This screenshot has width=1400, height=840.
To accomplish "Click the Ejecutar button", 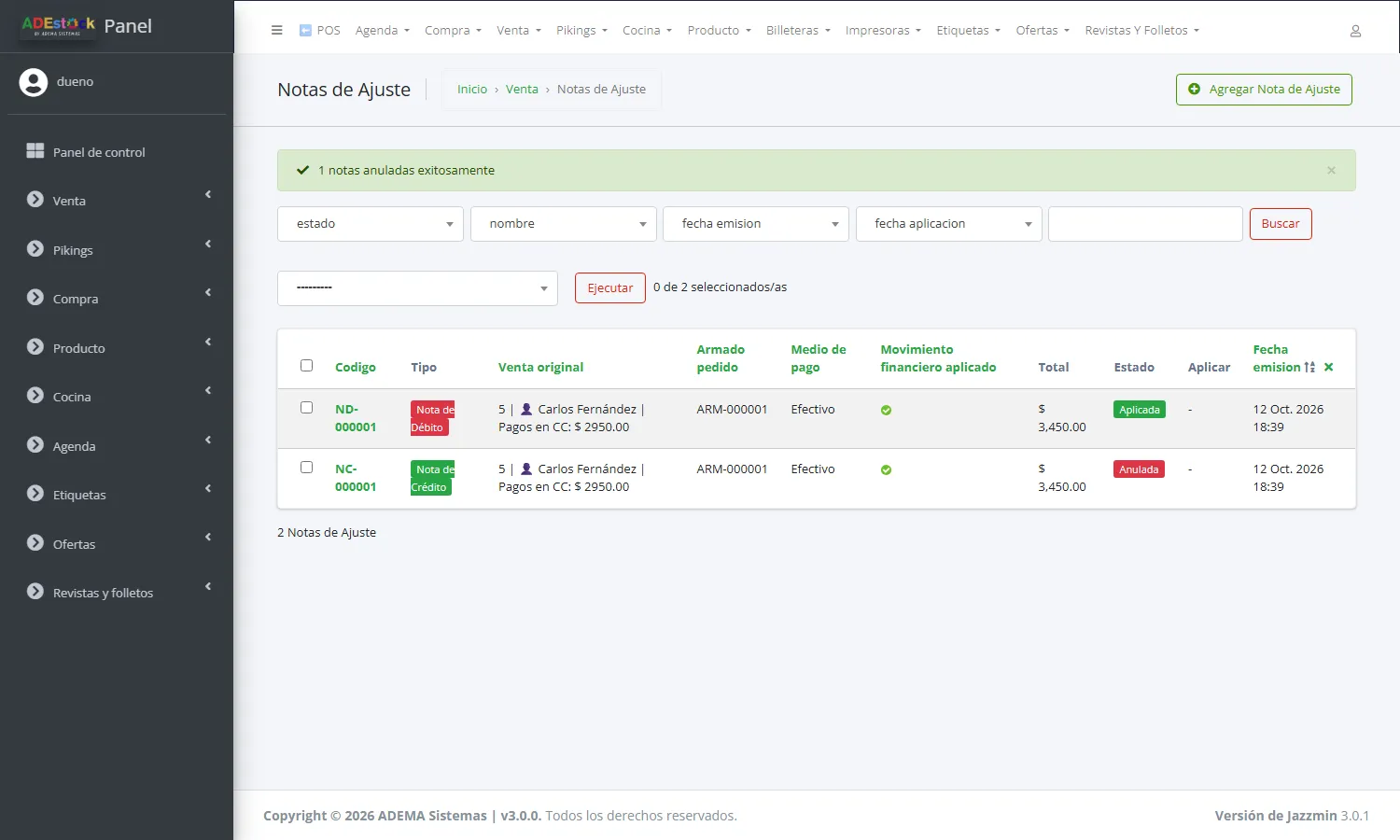I will click(x=610, y=288).
